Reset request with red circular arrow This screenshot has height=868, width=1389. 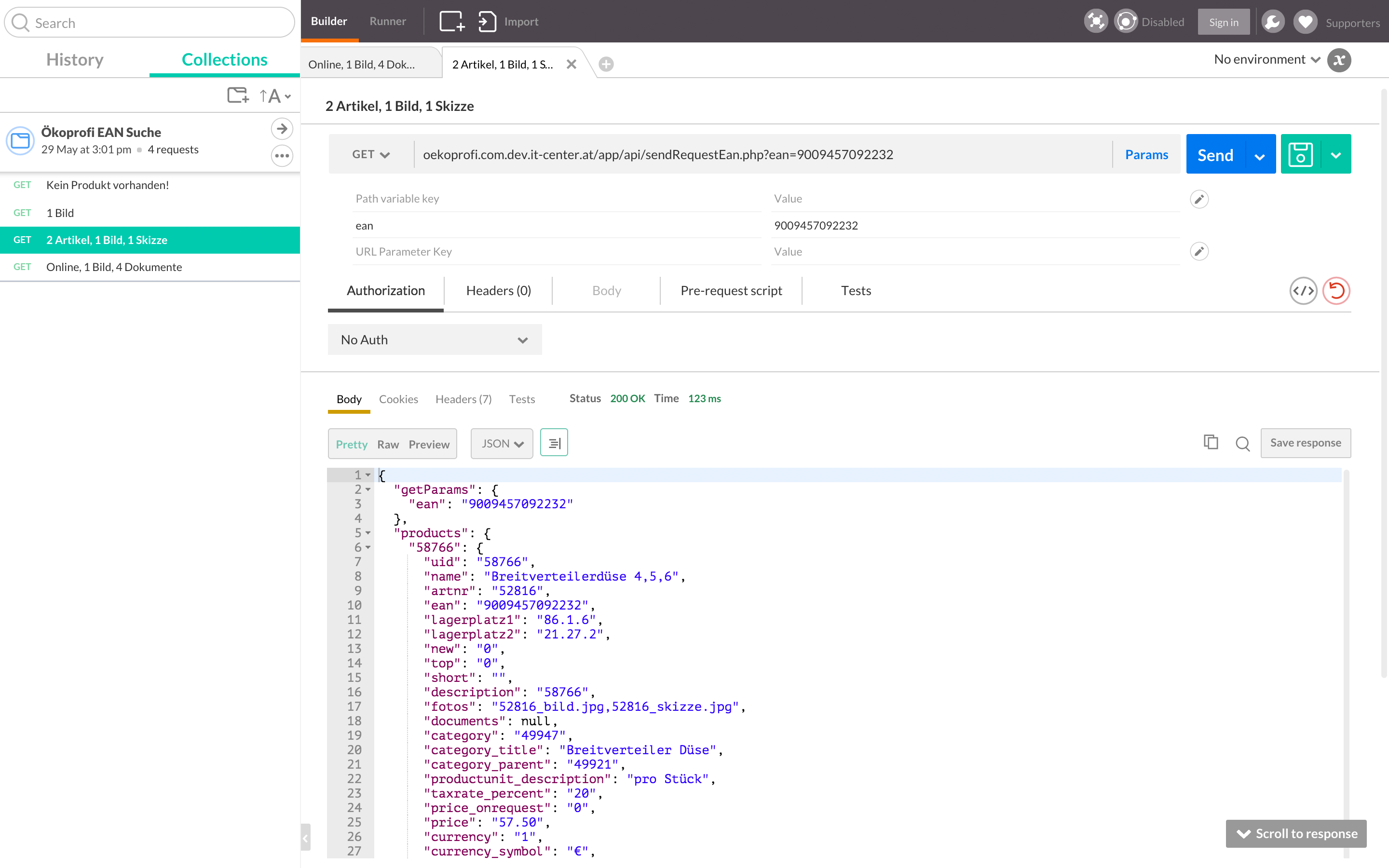[x=1336, y=290]
